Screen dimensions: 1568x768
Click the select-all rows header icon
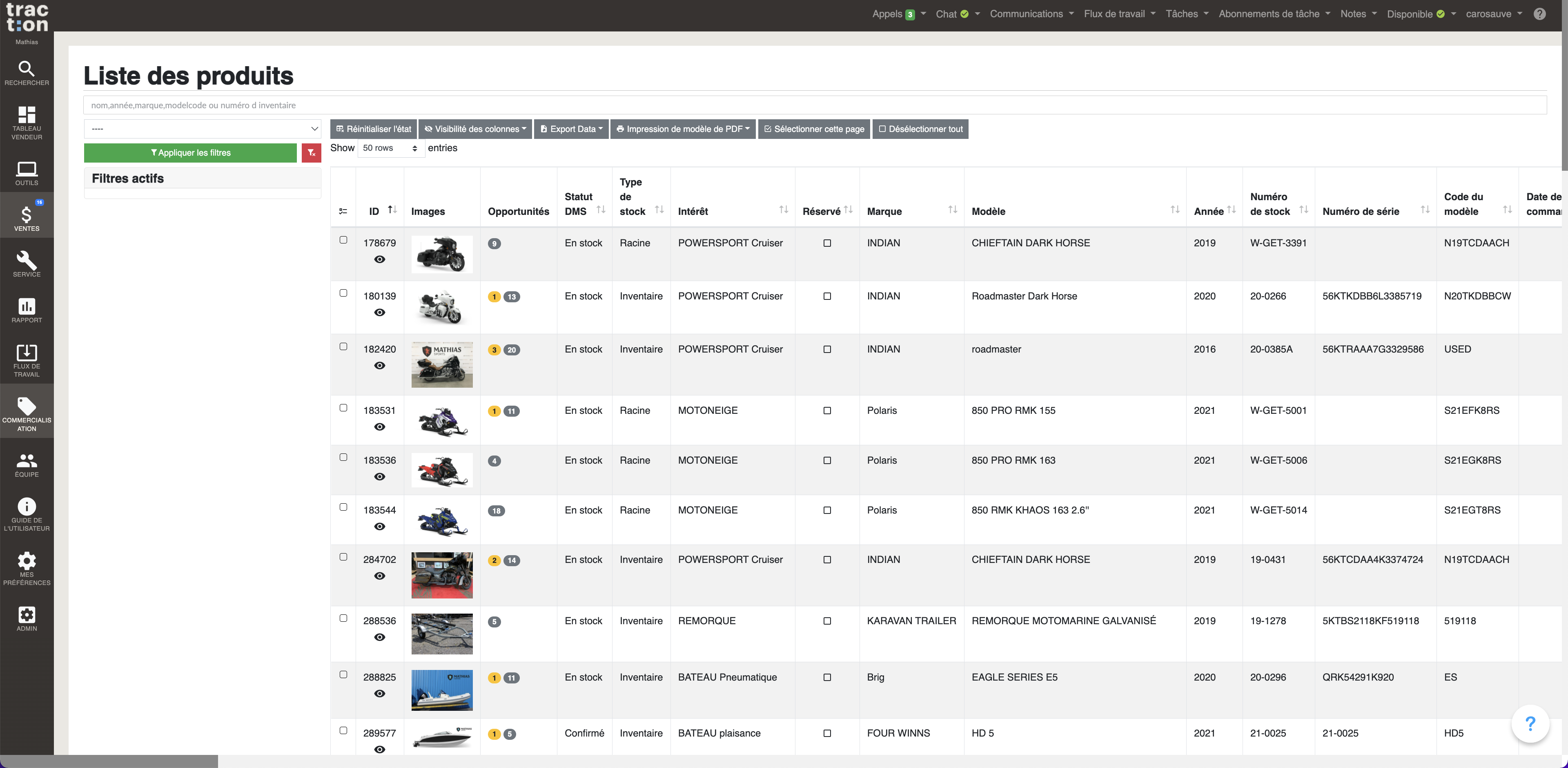(x=343, y=211)
